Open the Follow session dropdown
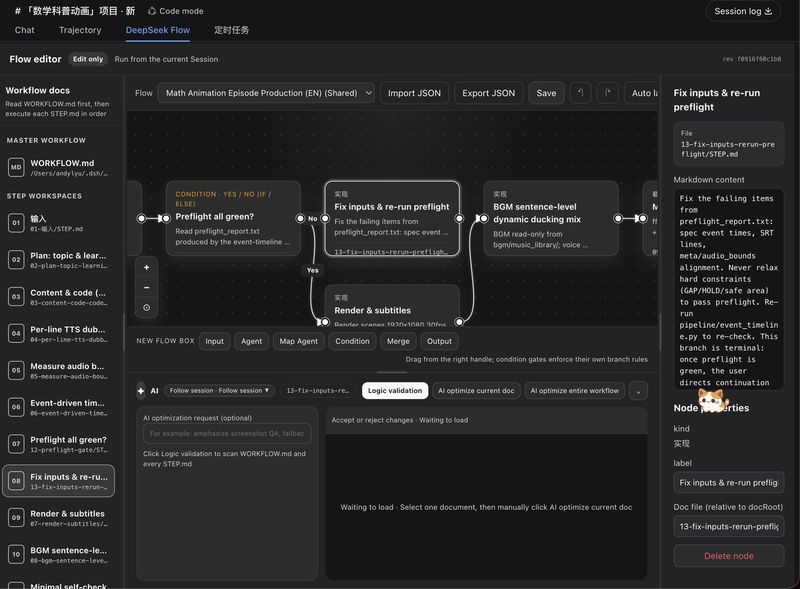Viewport: 800px width, 589px height. (219, 390)
